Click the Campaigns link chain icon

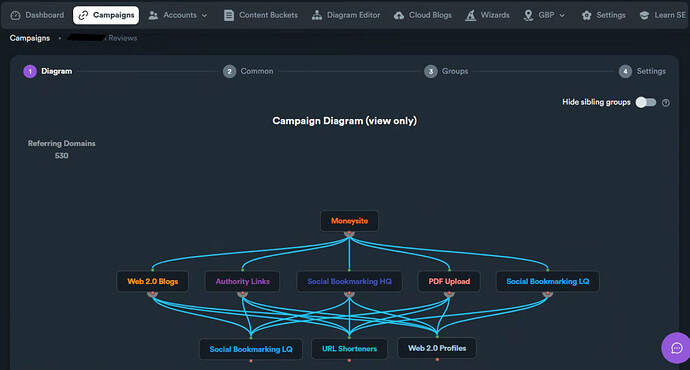(x=83, y=15)
